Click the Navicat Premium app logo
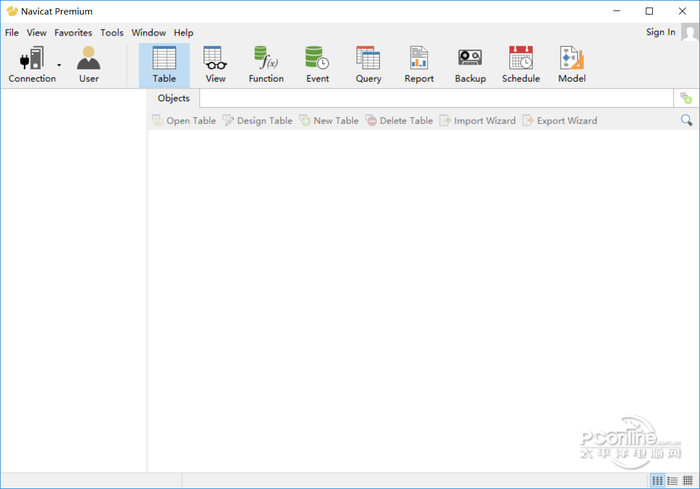Viewport: 700px width, 489px height. coord(12,11)
